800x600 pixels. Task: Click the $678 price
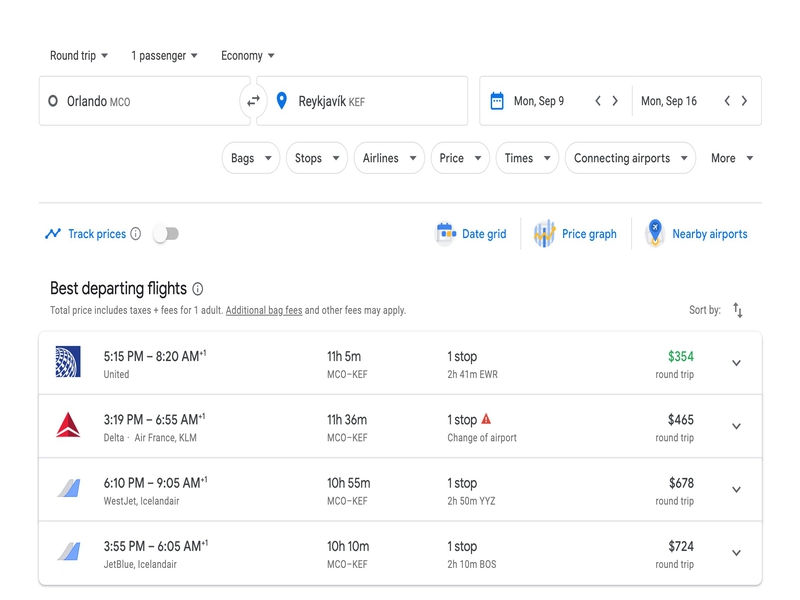point(681,483)
